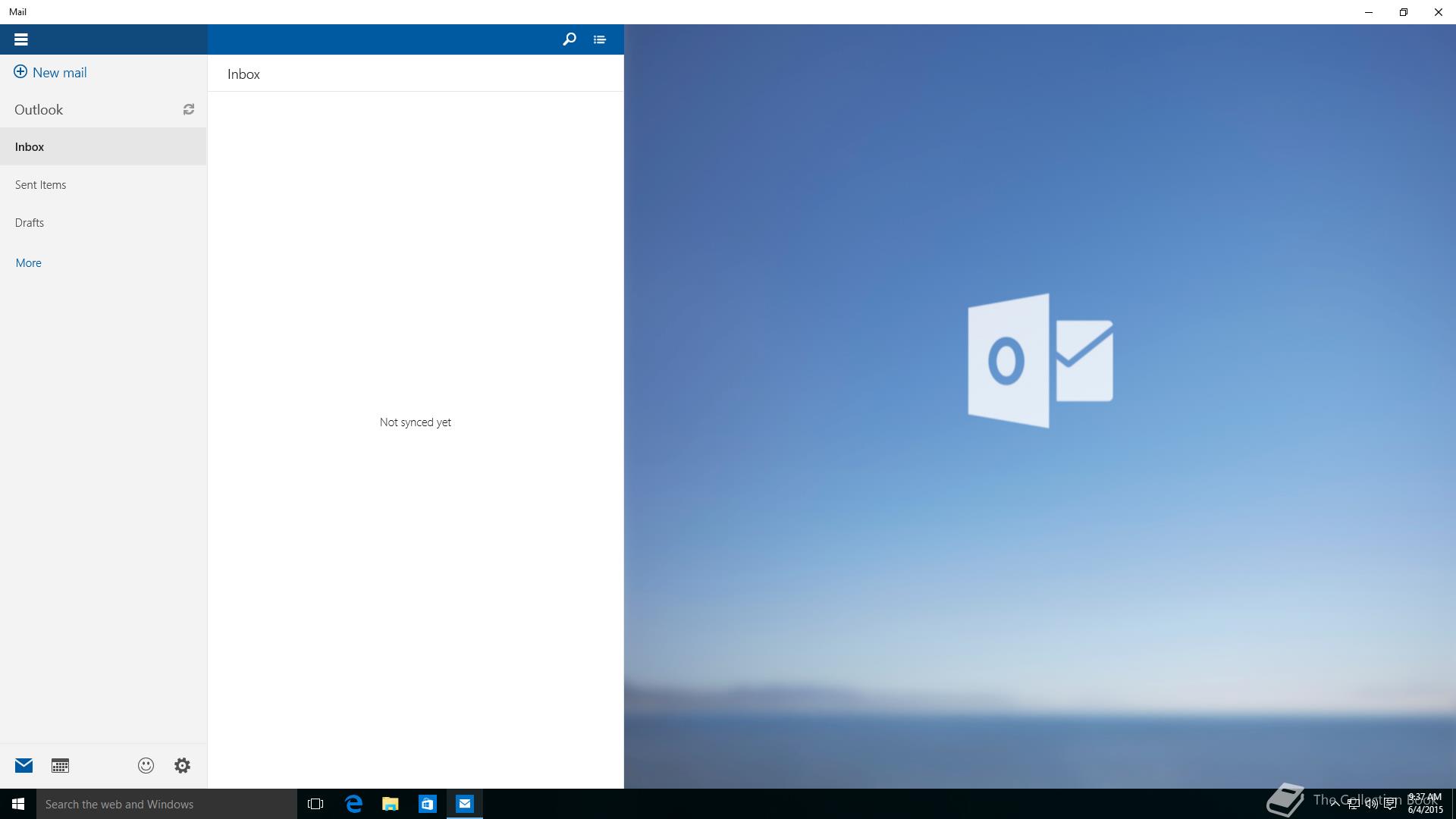Viewport: 1456px width, 819px height.
Task: Minimize the Mail window
Action: point(1369,12)
